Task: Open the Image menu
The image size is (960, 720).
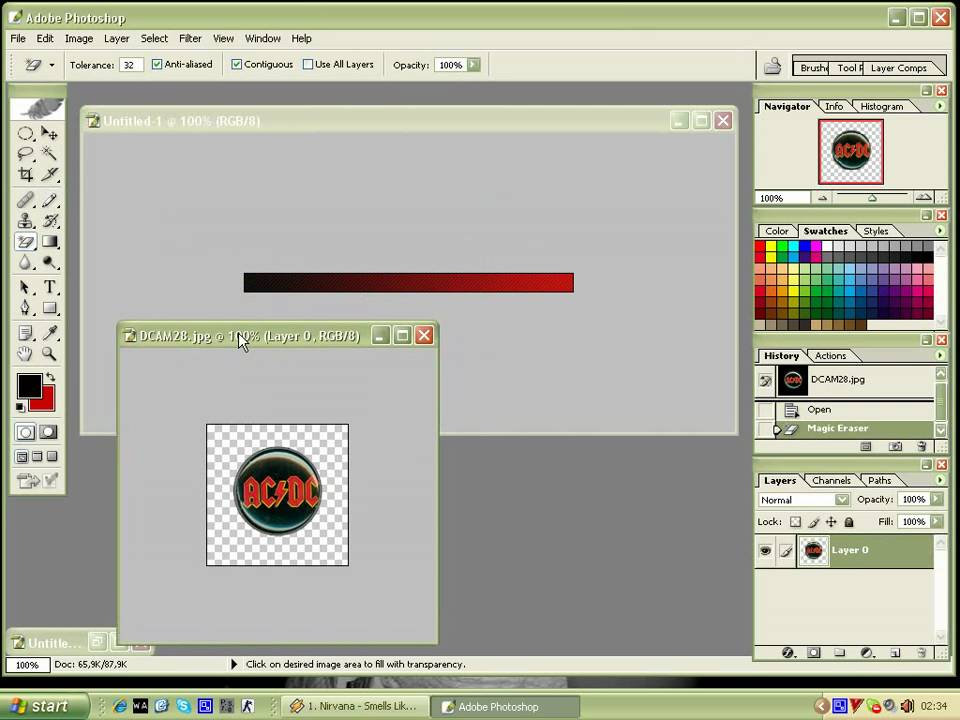Action: (x=79, y=39)
